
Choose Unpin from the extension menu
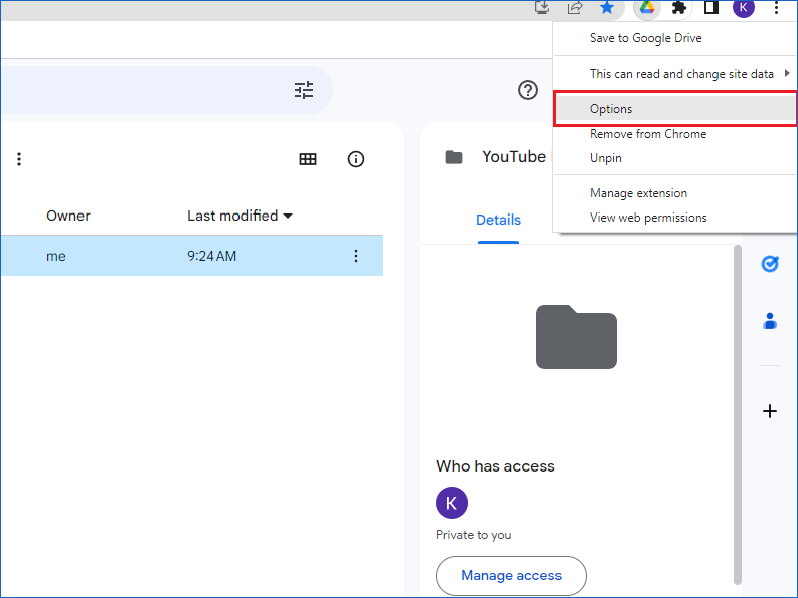click(x=674, y=158)
